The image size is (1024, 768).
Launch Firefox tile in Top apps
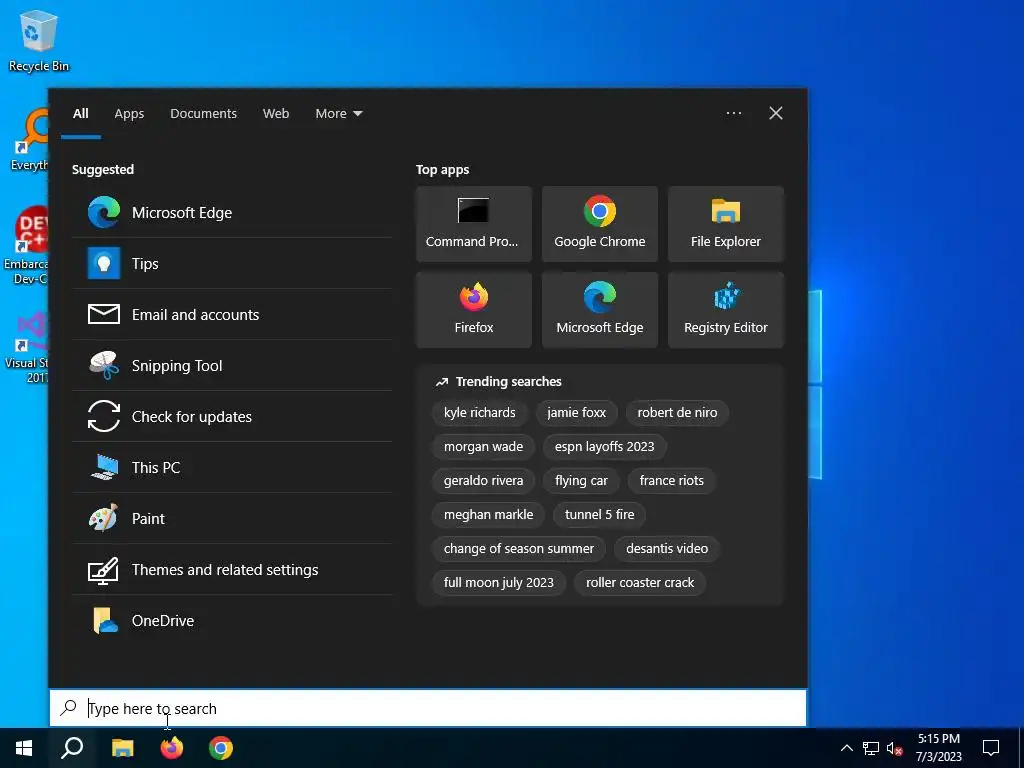473,310
